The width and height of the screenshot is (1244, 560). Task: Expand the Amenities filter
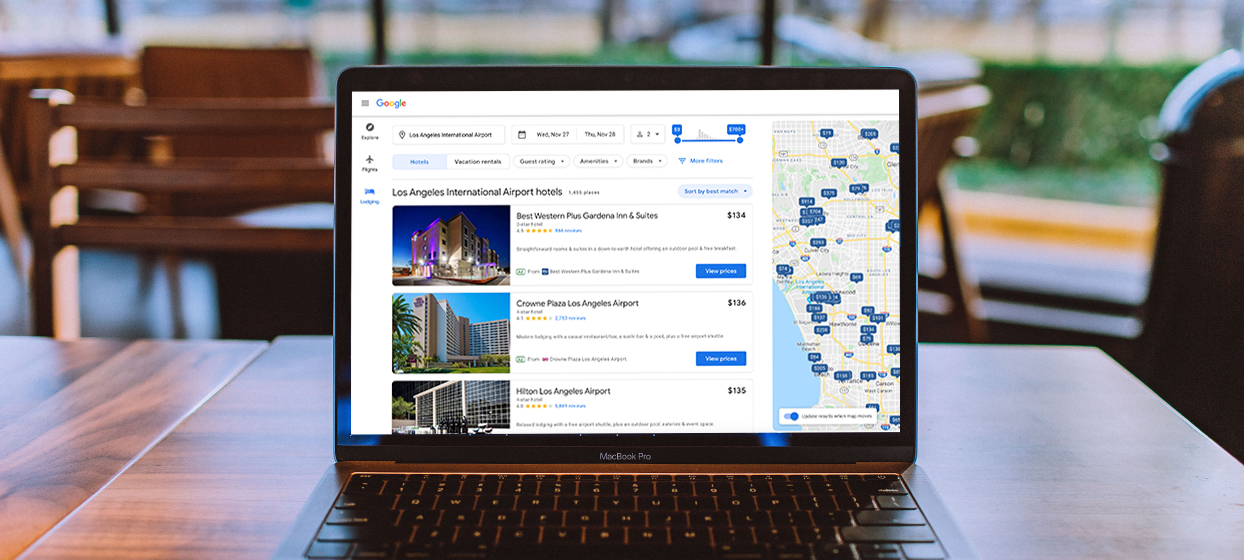[x=598, y=161]
